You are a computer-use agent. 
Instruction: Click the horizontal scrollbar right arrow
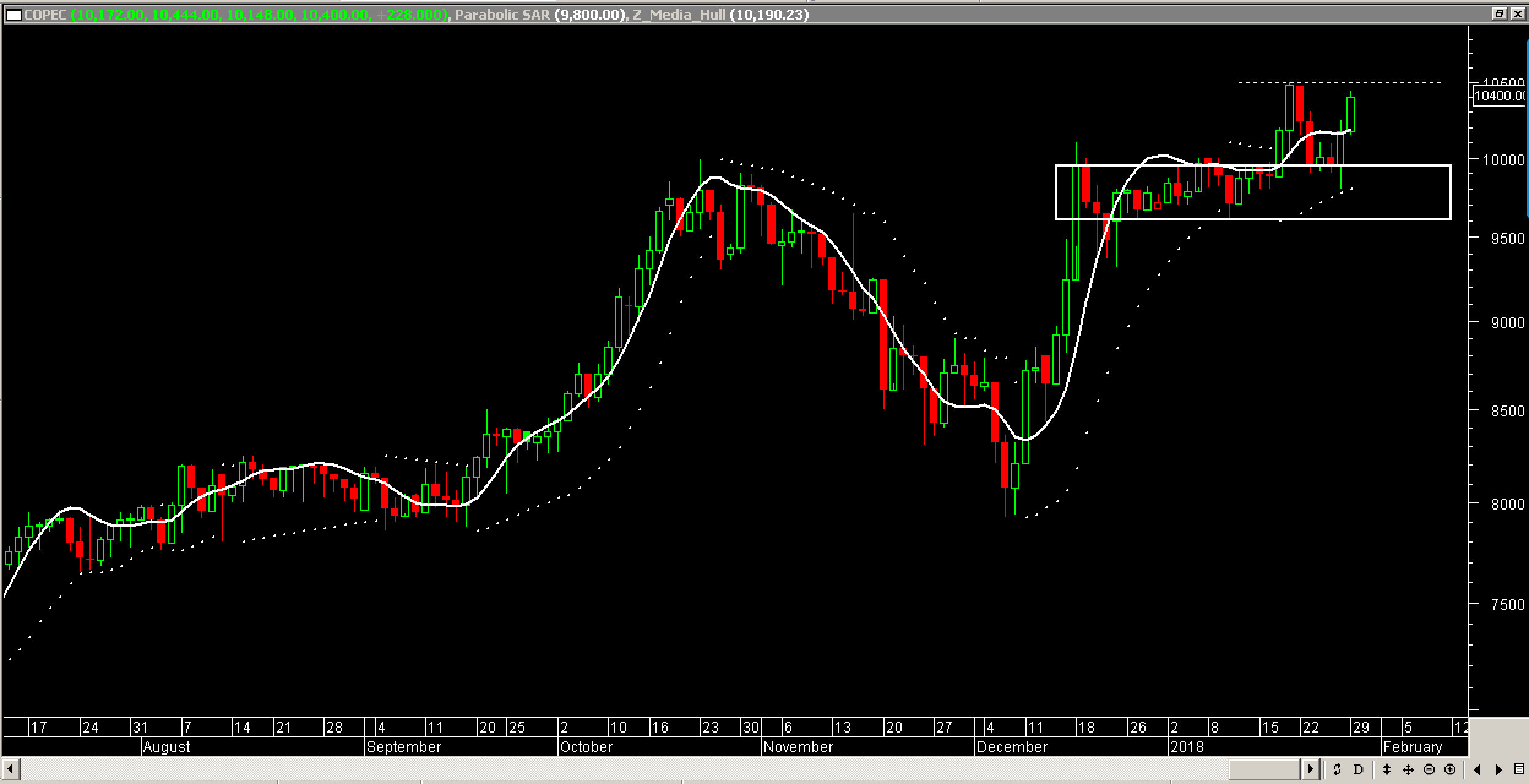coord(1310,769)
